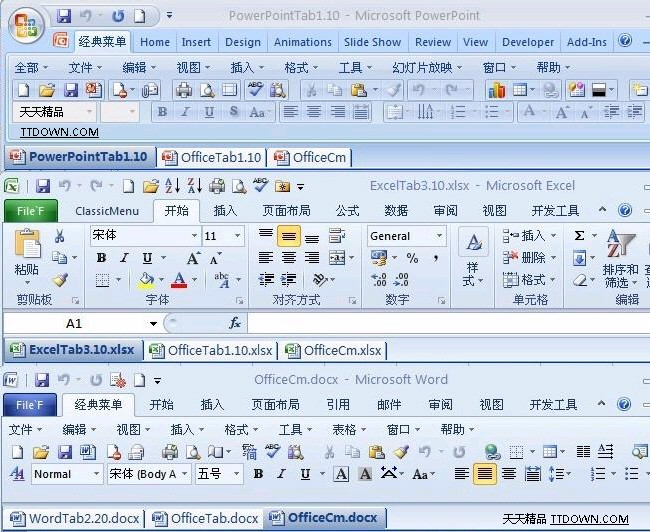Click Sort Ascending icon in Excel quick access toolbar

pyautogui.click(x=172, y=186)
